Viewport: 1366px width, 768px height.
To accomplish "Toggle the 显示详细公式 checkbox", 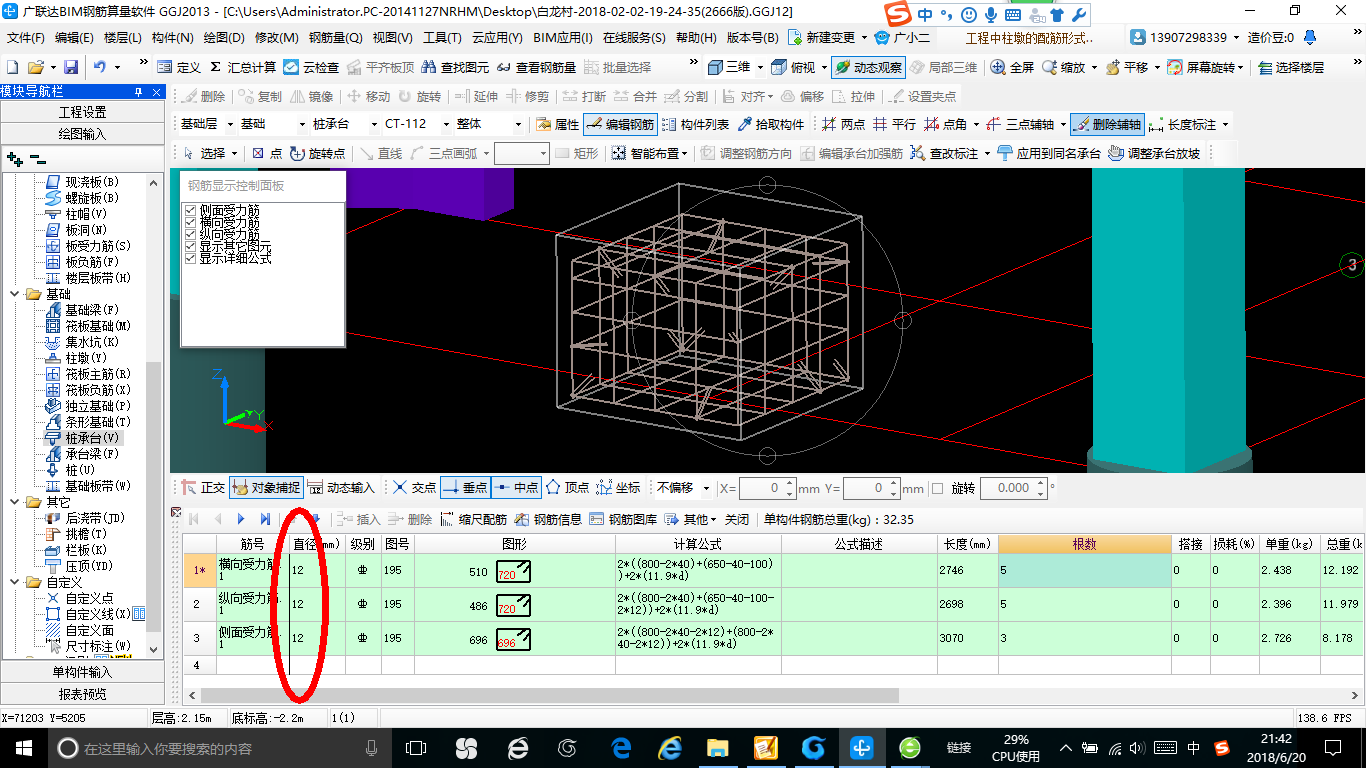I will click(190, 258).
